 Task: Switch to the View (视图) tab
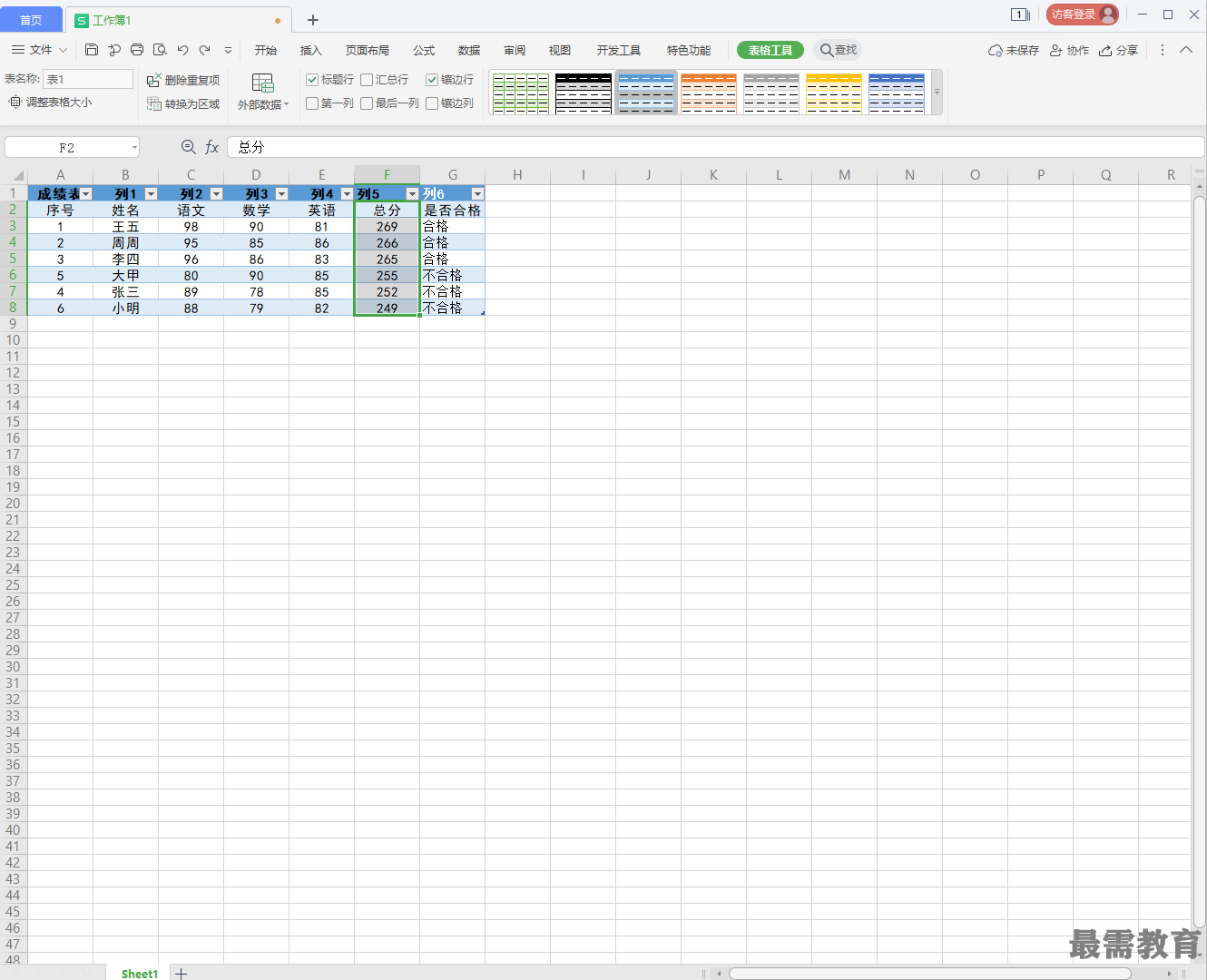tap(560, 51)
